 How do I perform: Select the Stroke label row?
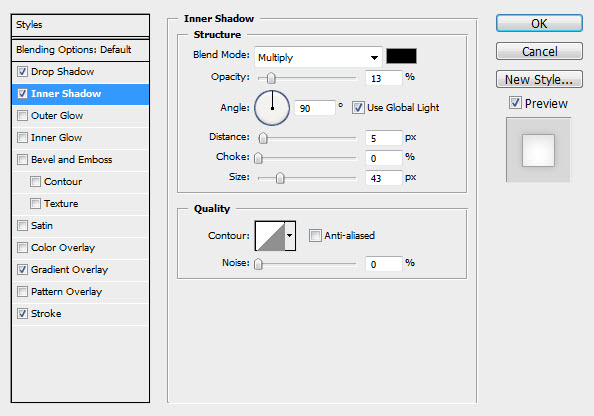pos(80,313)
